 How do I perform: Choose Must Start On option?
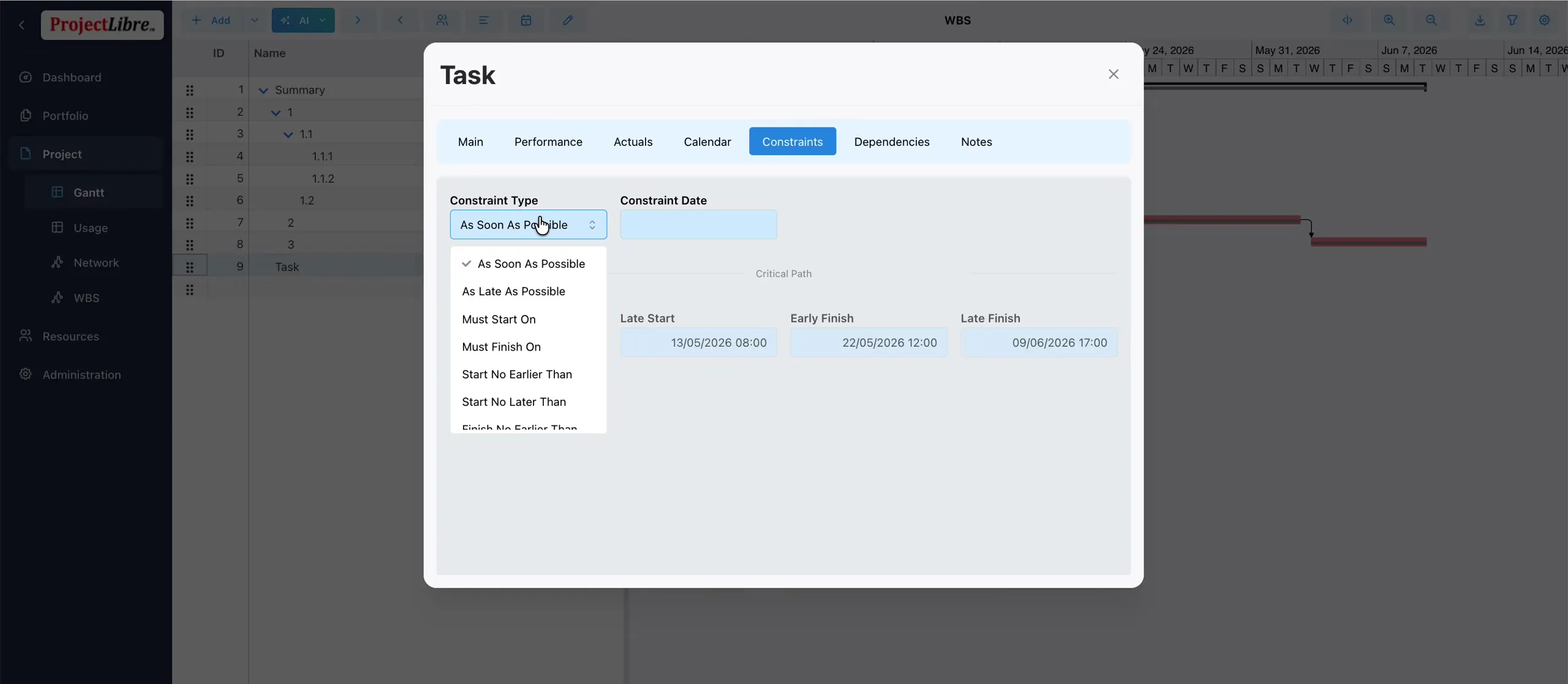[528, 319]
